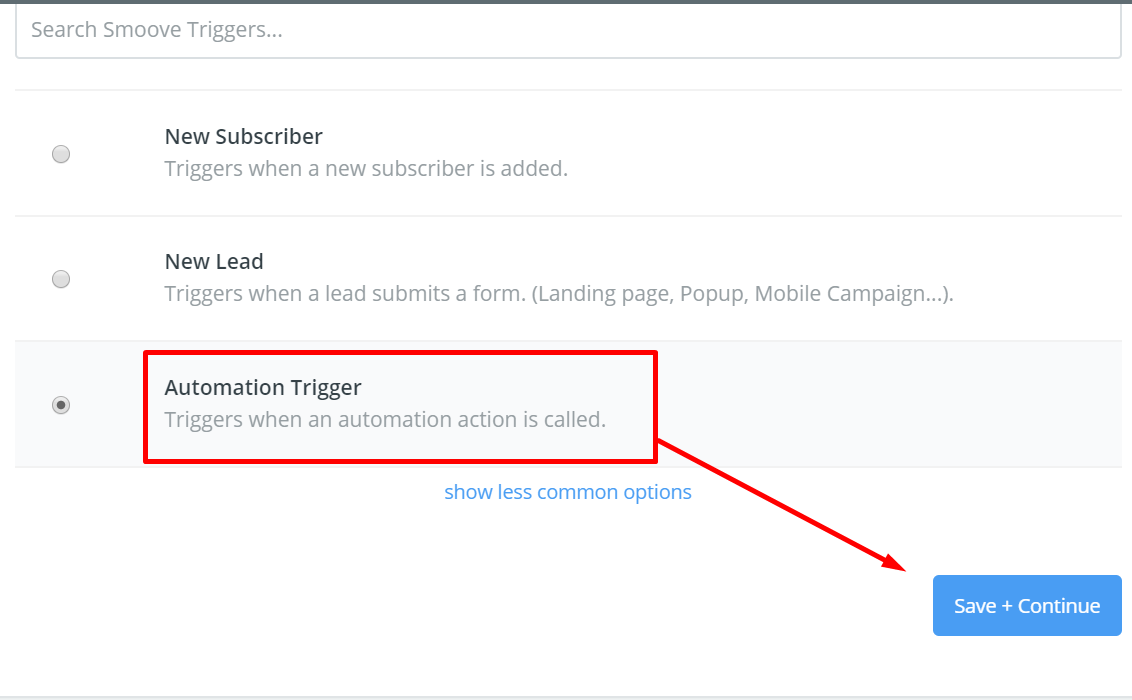Click the word 'Continue' on the blue button
The width and height of the screenshot is (1132, 700).
pyautogui.click(x=1058, y=605)
